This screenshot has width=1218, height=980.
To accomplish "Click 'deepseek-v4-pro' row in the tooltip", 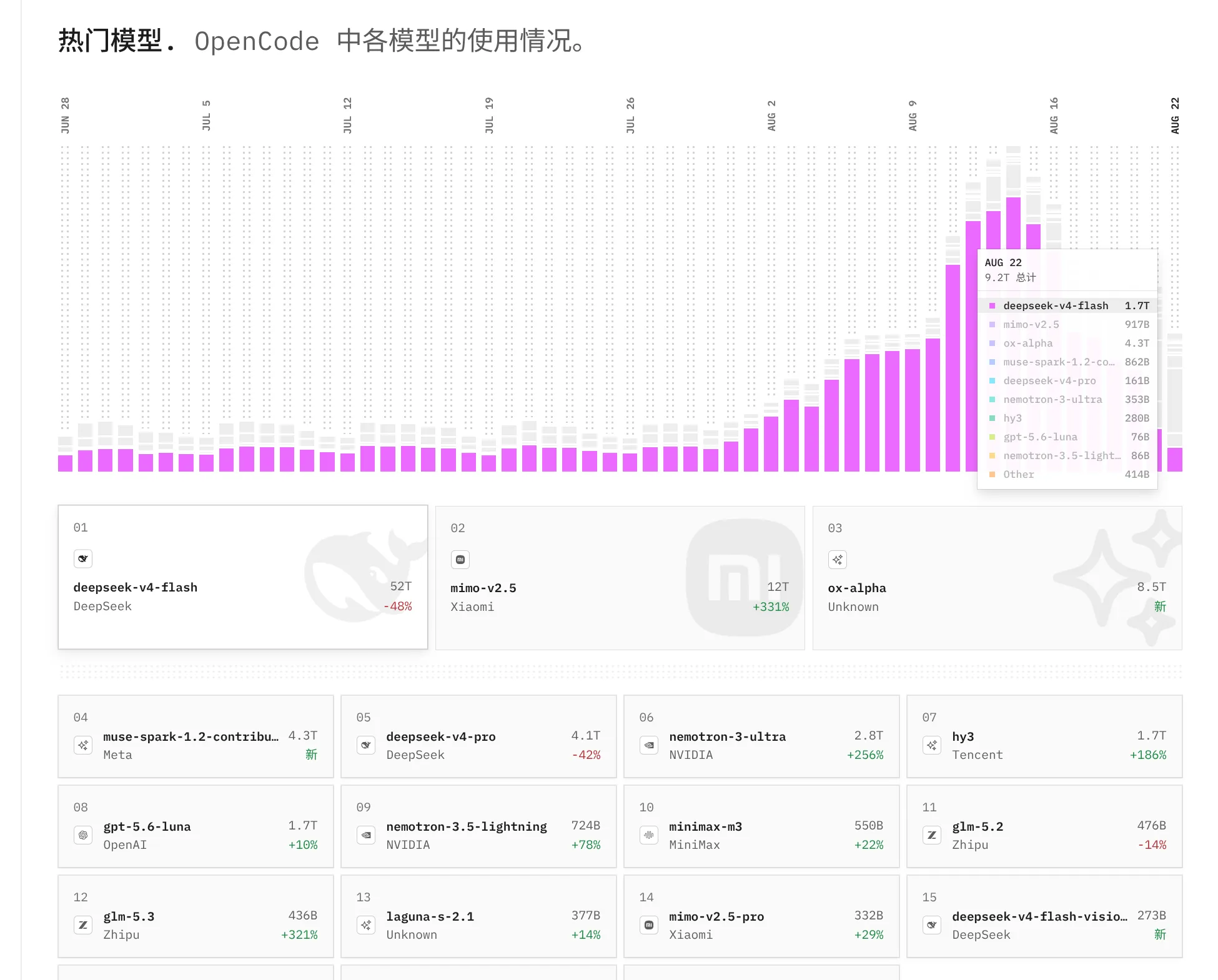I will (x=1069, y=381).
